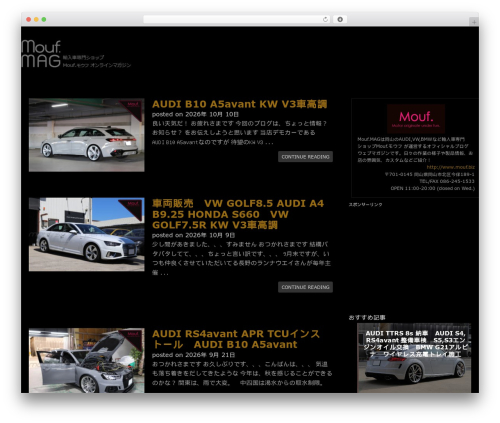Visit the http://www.mouf.biz link in sidebar

[450, 167]
